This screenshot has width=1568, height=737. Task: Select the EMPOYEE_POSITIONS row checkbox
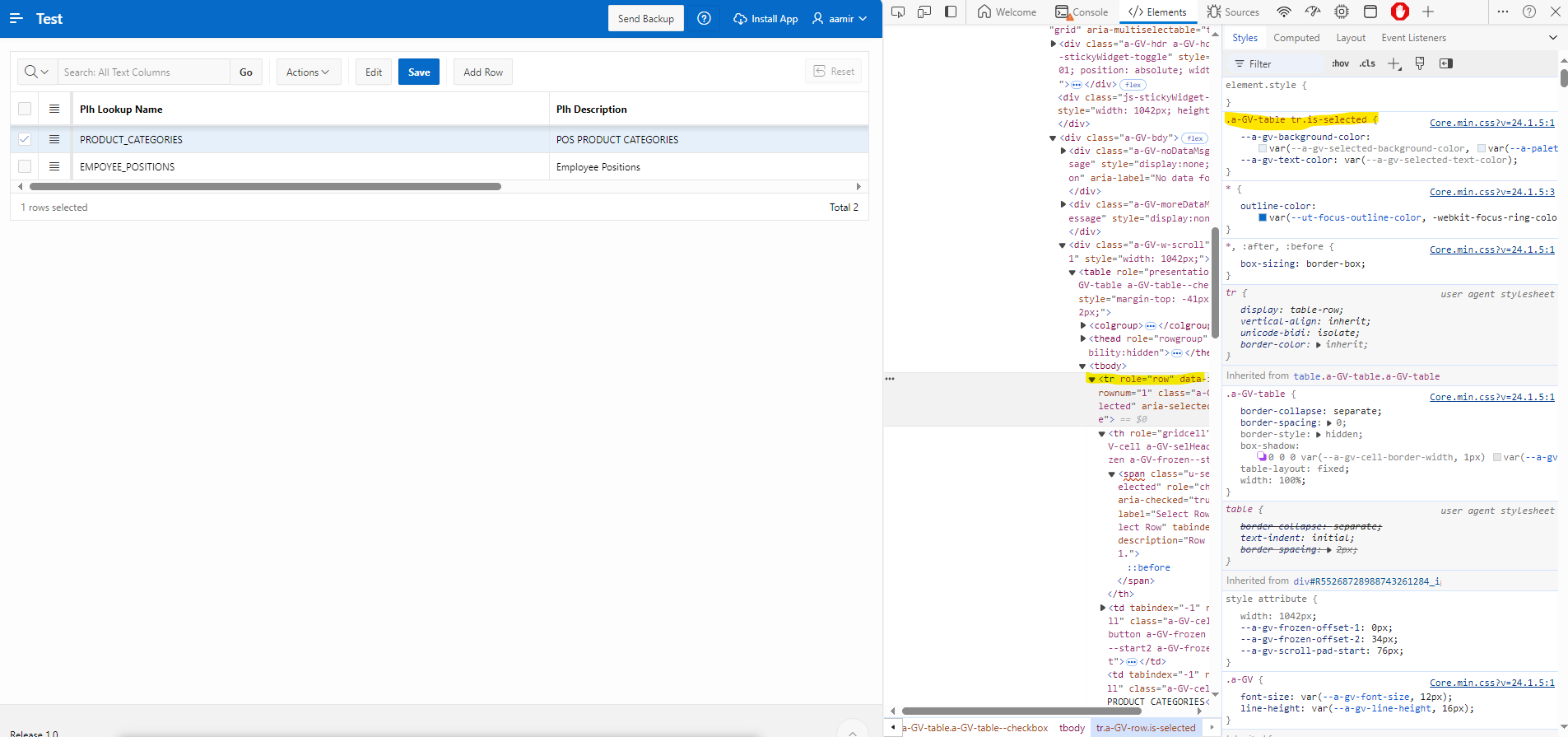[x=25, y=166]
